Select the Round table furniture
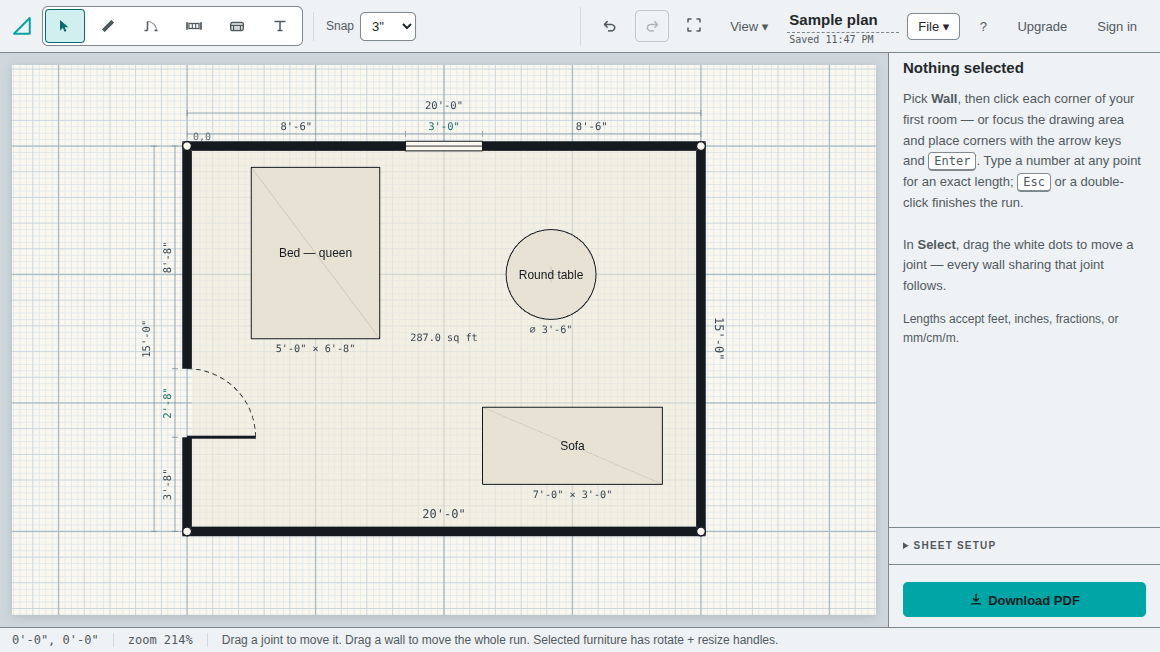 (550, 275)
